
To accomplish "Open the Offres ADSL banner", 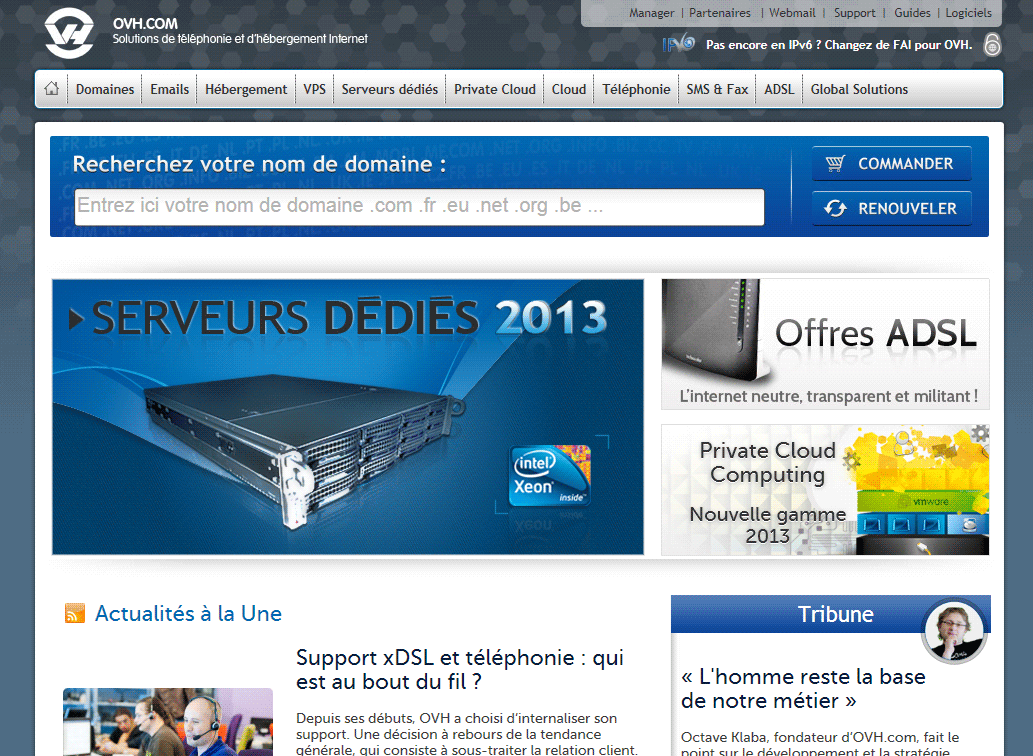I will (825, 344).
